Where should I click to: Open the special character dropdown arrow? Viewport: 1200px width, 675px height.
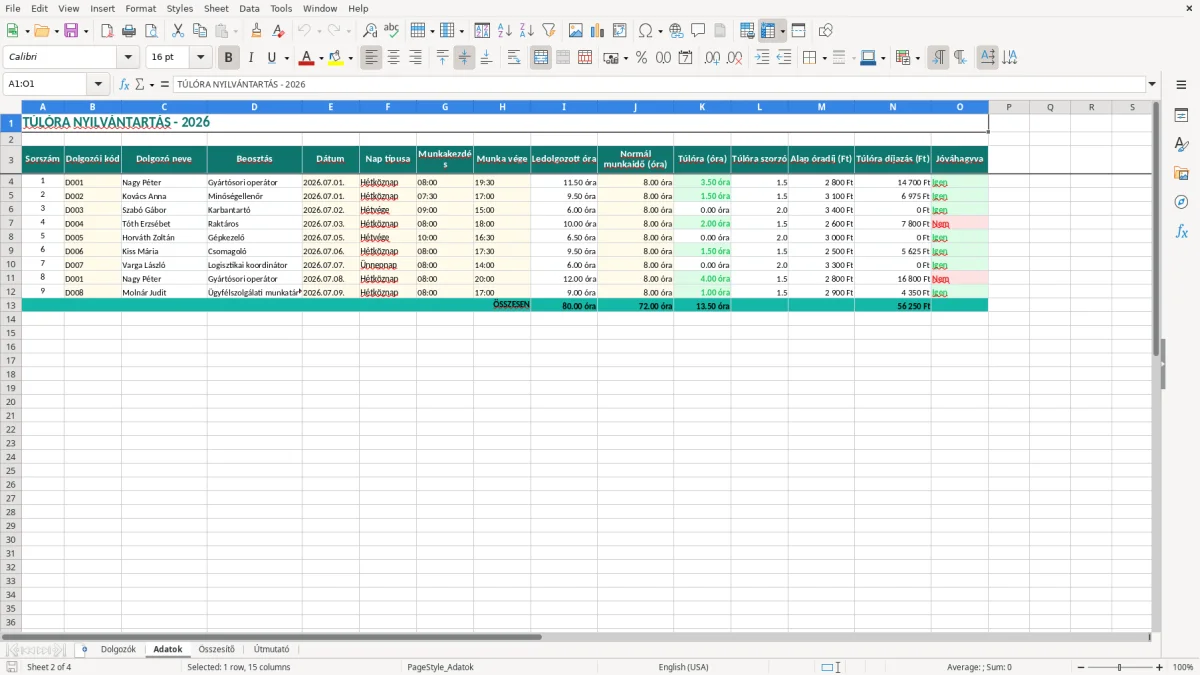tap(661, 31)
